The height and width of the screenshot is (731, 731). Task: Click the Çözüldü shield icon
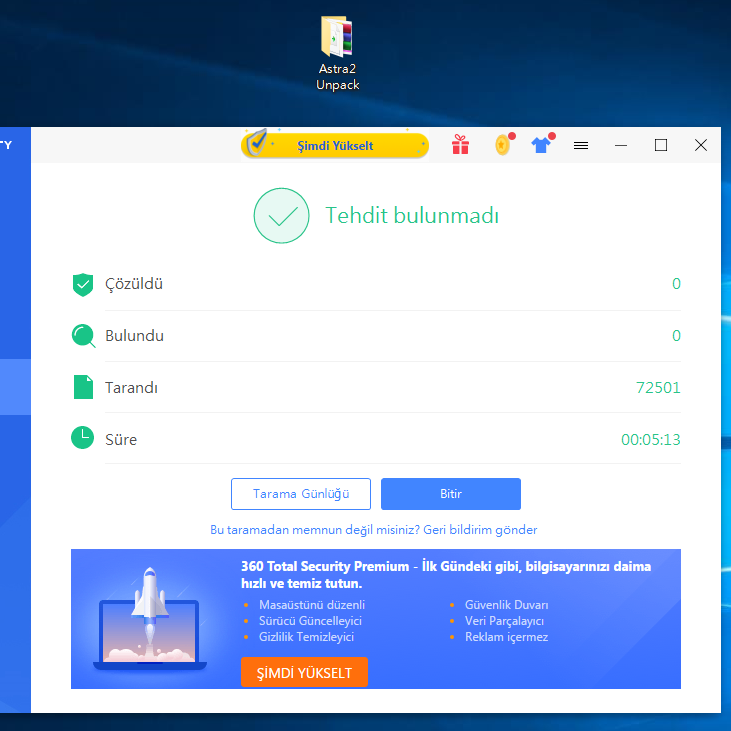click(83, 284)
